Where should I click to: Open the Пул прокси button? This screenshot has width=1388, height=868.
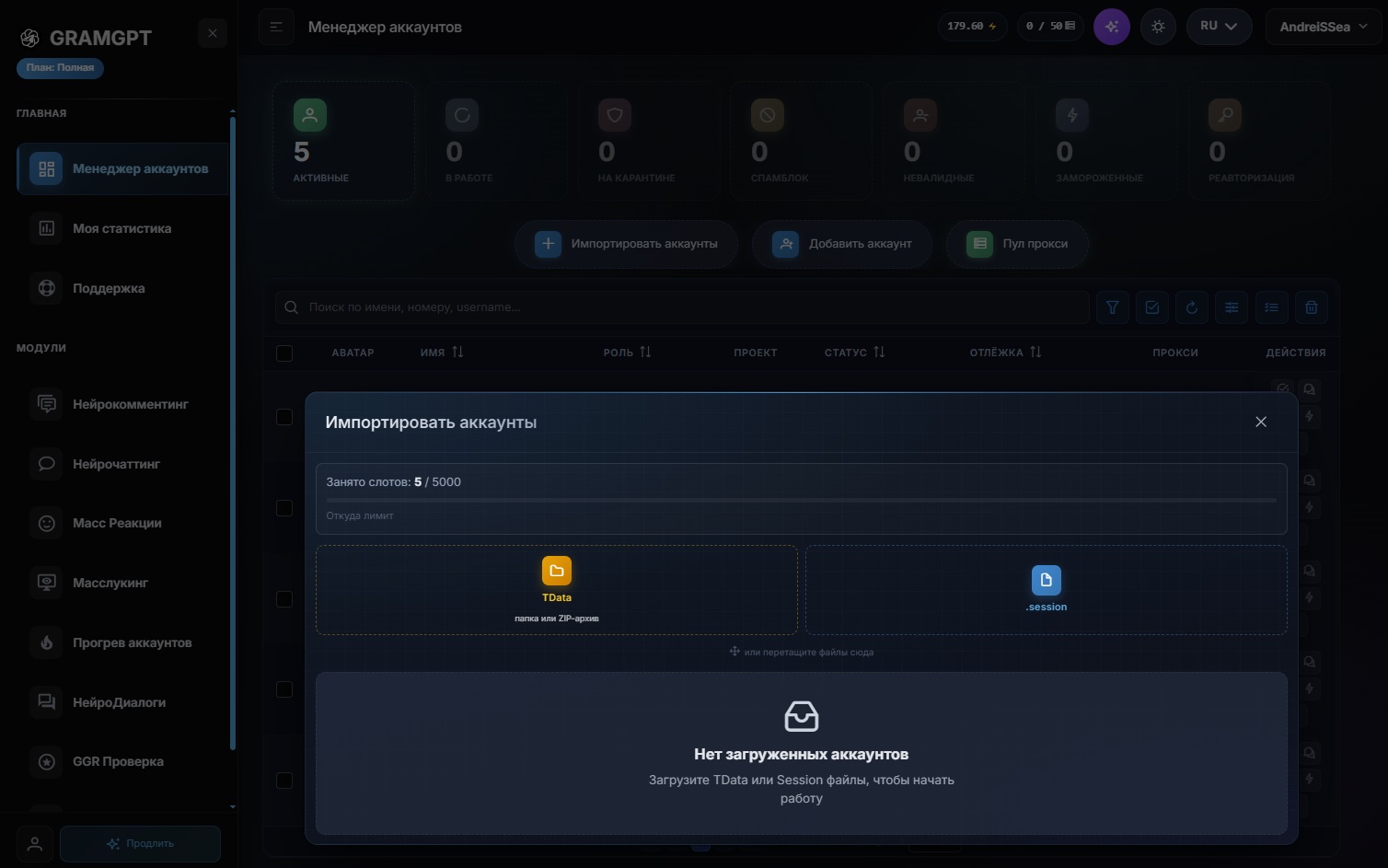1017,244
